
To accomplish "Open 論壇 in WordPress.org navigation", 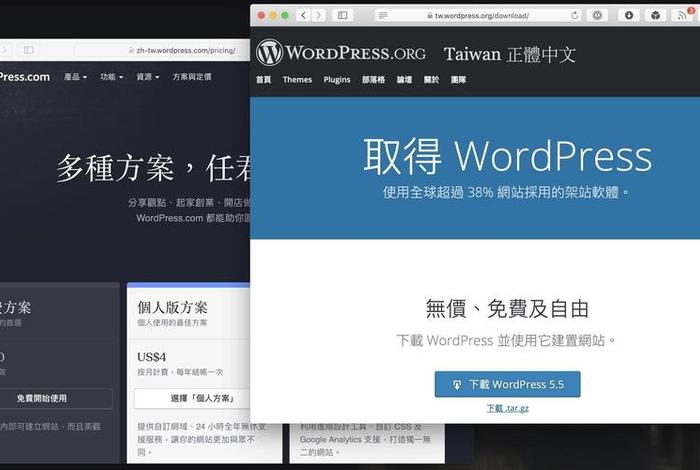I will (404, 79).
